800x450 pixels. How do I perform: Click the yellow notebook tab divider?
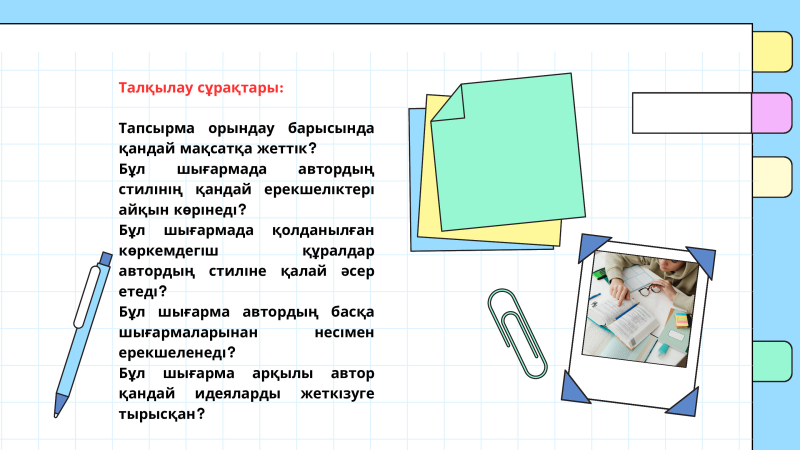point(772,52)
